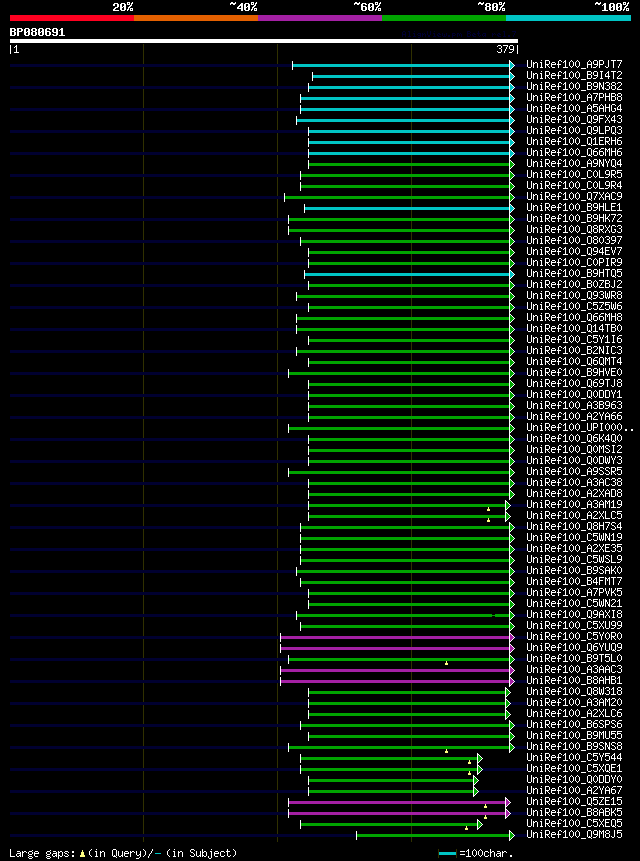Click the cyan 100char scale bar in legend
Screen dimensions: 640x861
tap(447, 853)
